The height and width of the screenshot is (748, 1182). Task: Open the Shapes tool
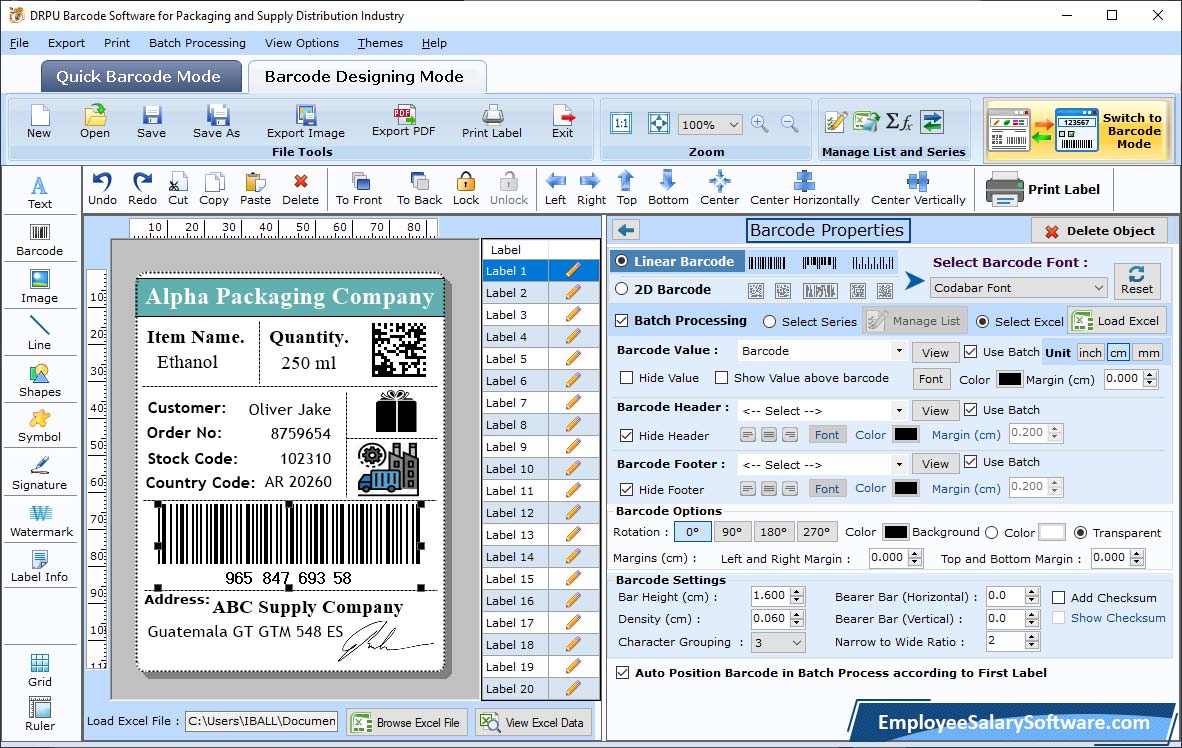39,381
